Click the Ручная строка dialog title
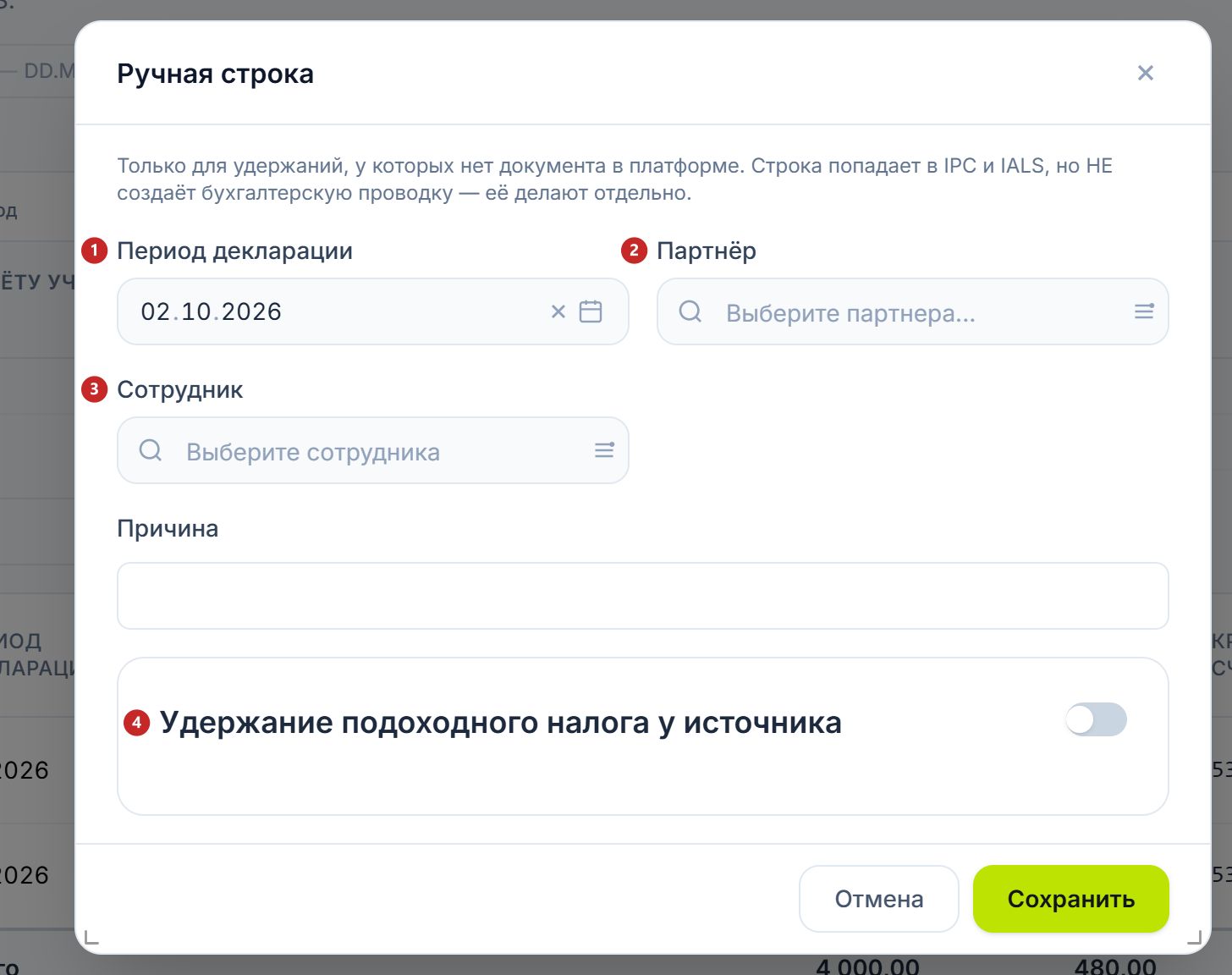 [215, 74]
